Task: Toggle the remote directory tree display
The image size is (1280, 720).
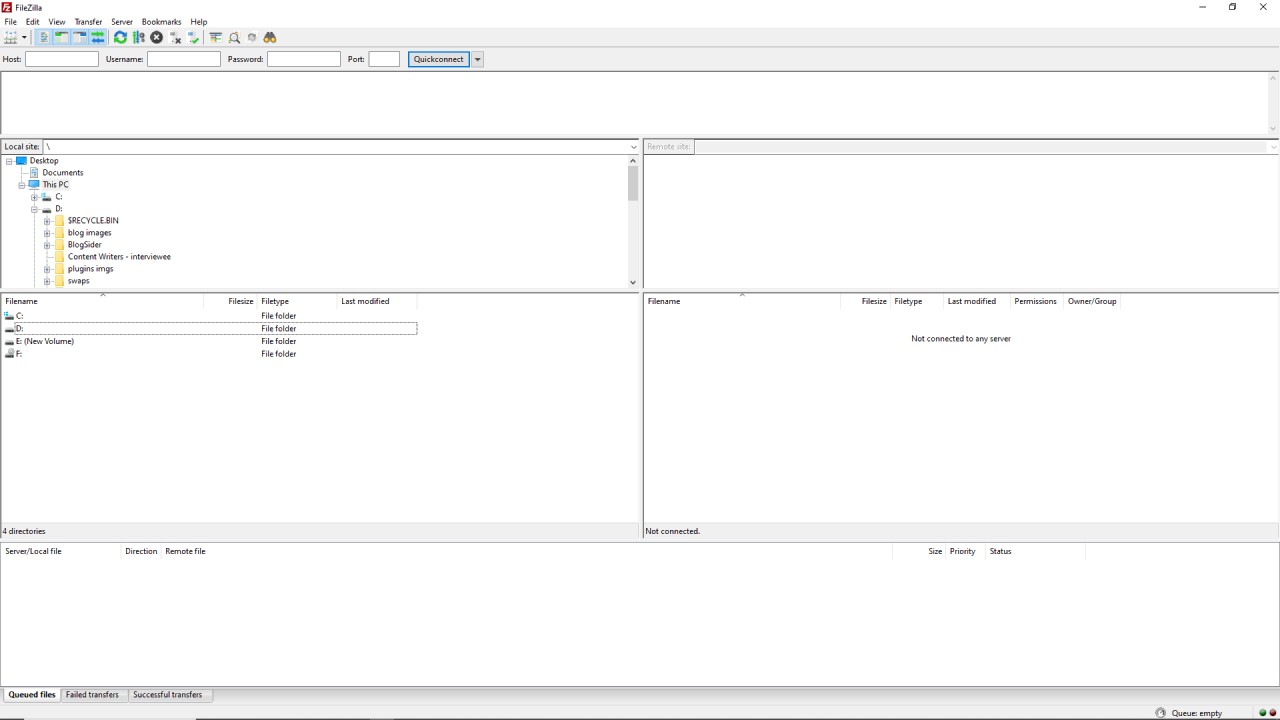Action: [x=80, y=37]
